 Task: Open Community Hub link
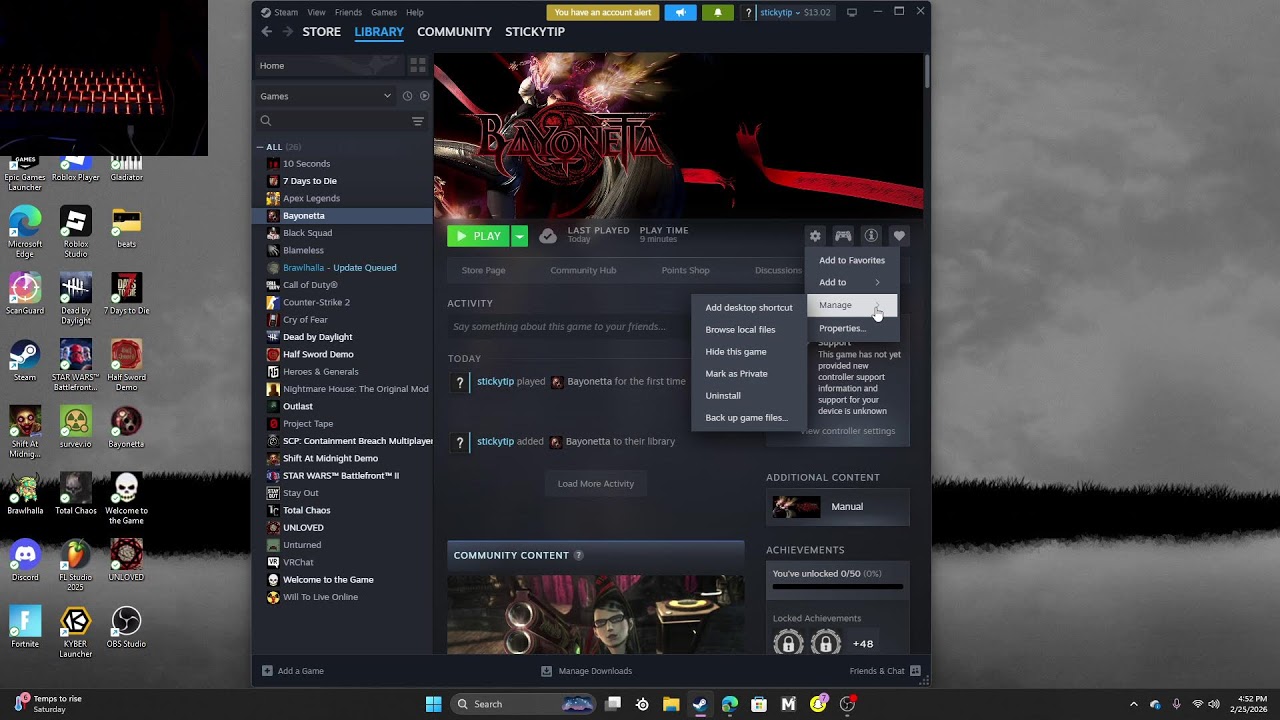pos(583,270)
